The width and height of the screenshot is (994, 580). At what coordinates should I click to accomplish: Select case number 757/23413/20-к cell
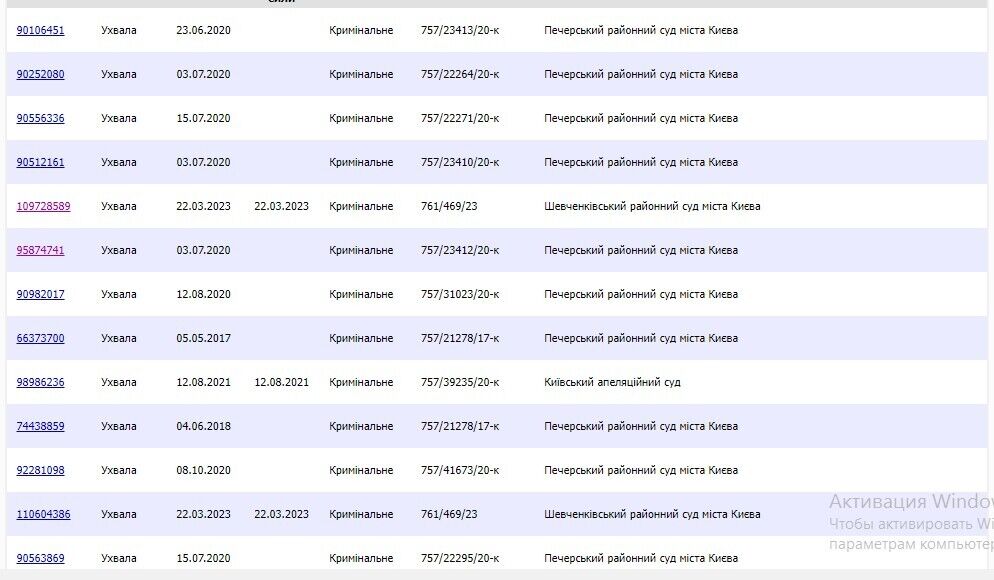460,30
